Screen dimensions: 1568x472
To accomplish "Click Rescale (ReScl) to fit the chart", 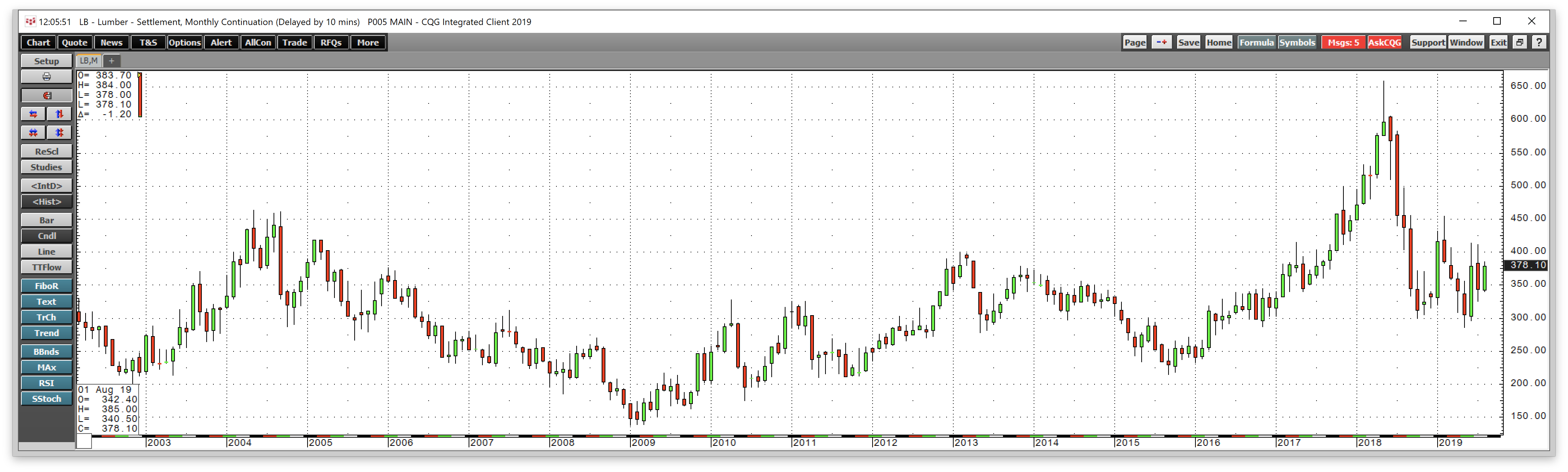I will [x=46, y=150].
